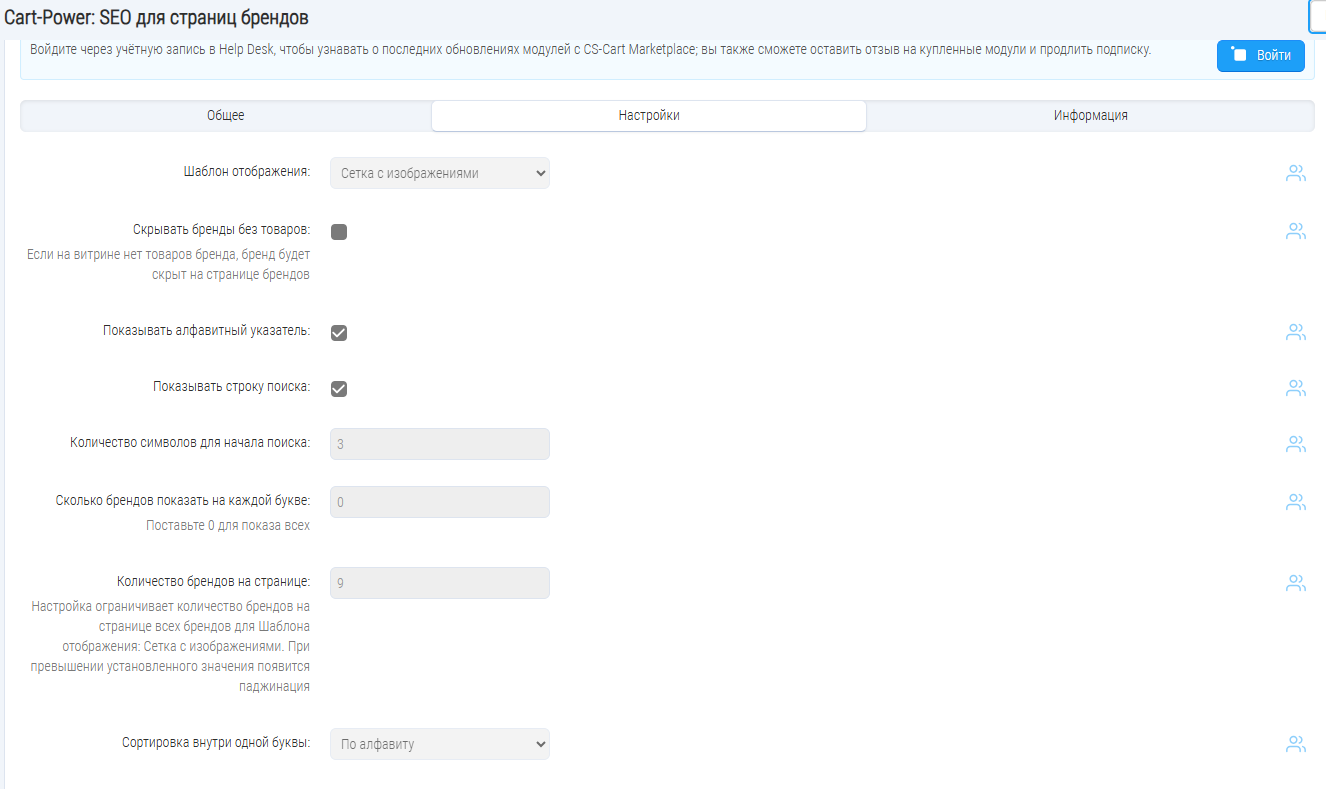Click users icon beside Скрывать бренды без товаров
The image size is (1326, 789).
coord(1296,231)
